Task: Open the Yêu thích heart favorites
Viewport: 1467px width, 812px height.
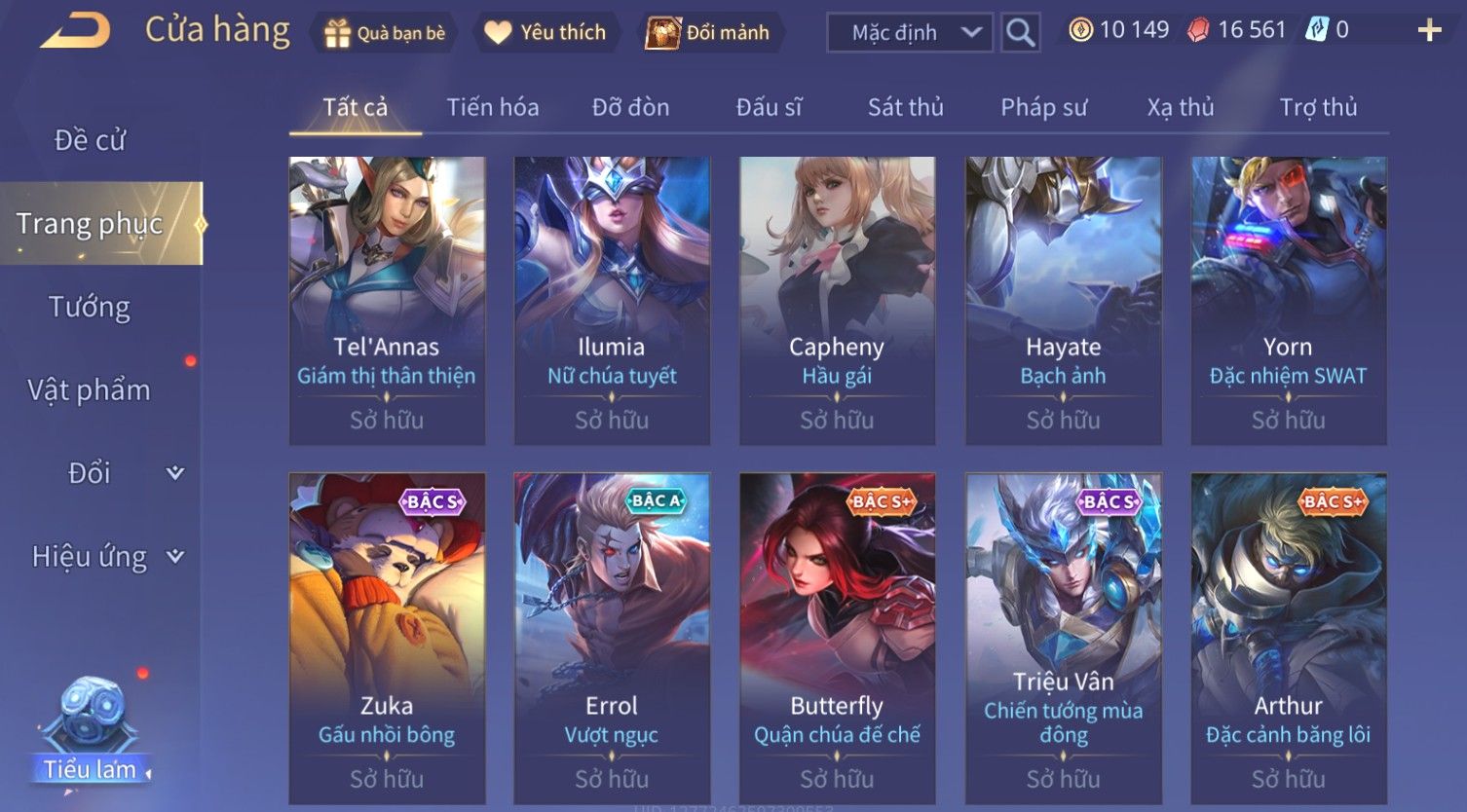Action: pyautogui.click(x=545, y=32)
